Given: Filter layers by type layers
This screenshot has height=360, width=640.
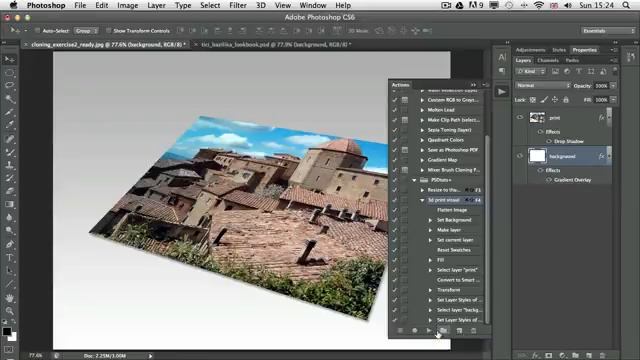Looking at the screenshot, I should pyautogui.click(x=579, y=71).
